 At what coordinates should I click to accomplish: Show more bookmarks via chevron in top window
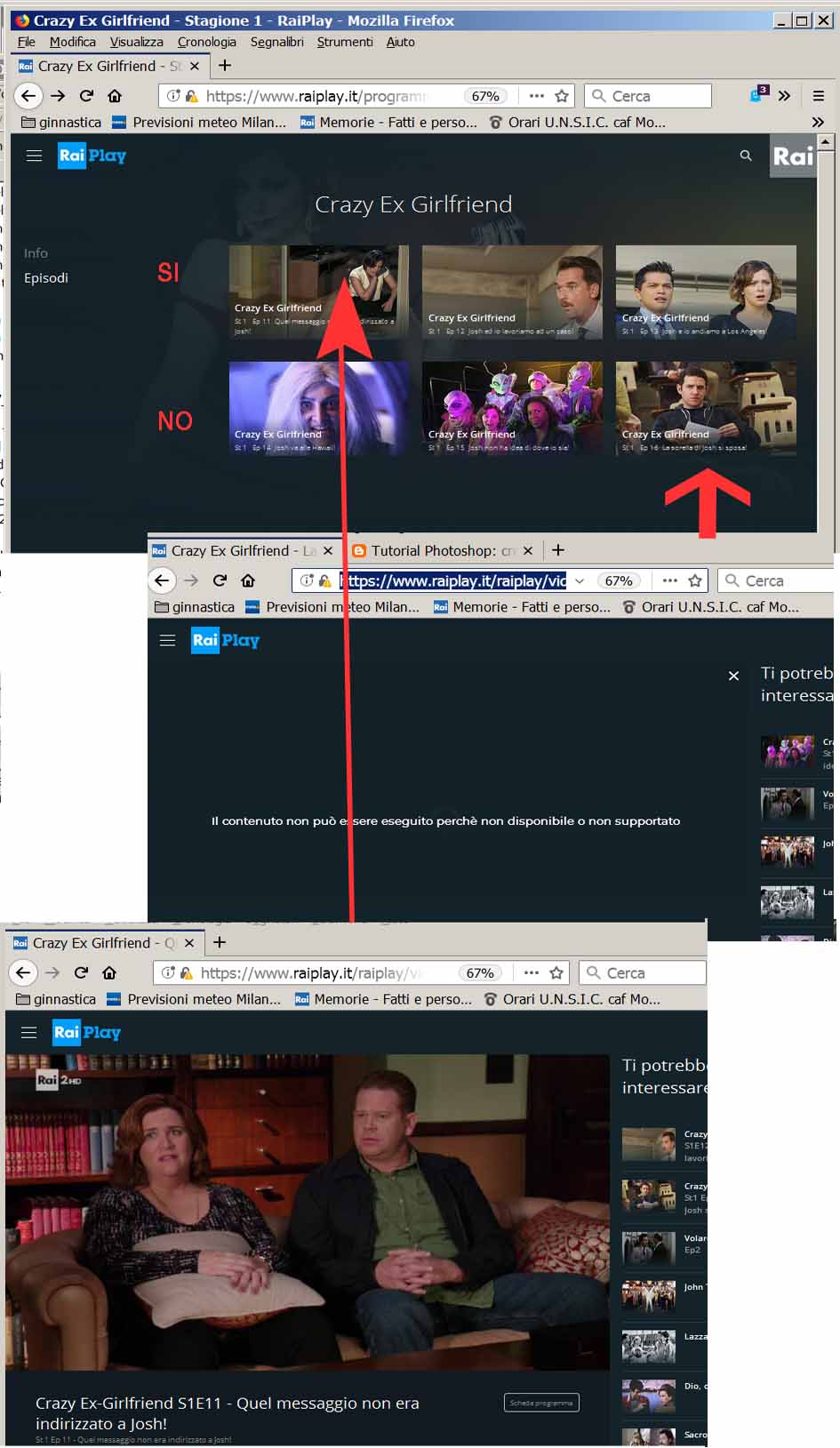(x=818, y=122)
